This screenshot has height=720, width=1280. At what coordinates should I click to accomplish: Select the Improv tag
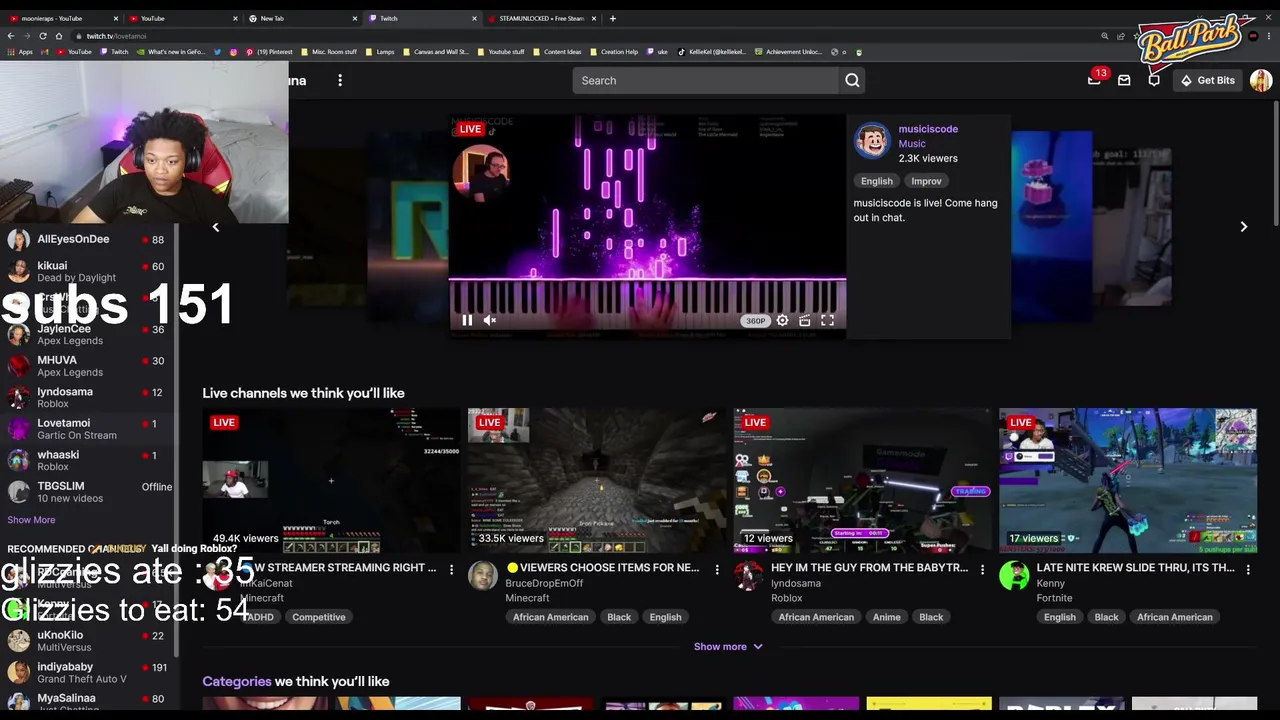(926, 181)
